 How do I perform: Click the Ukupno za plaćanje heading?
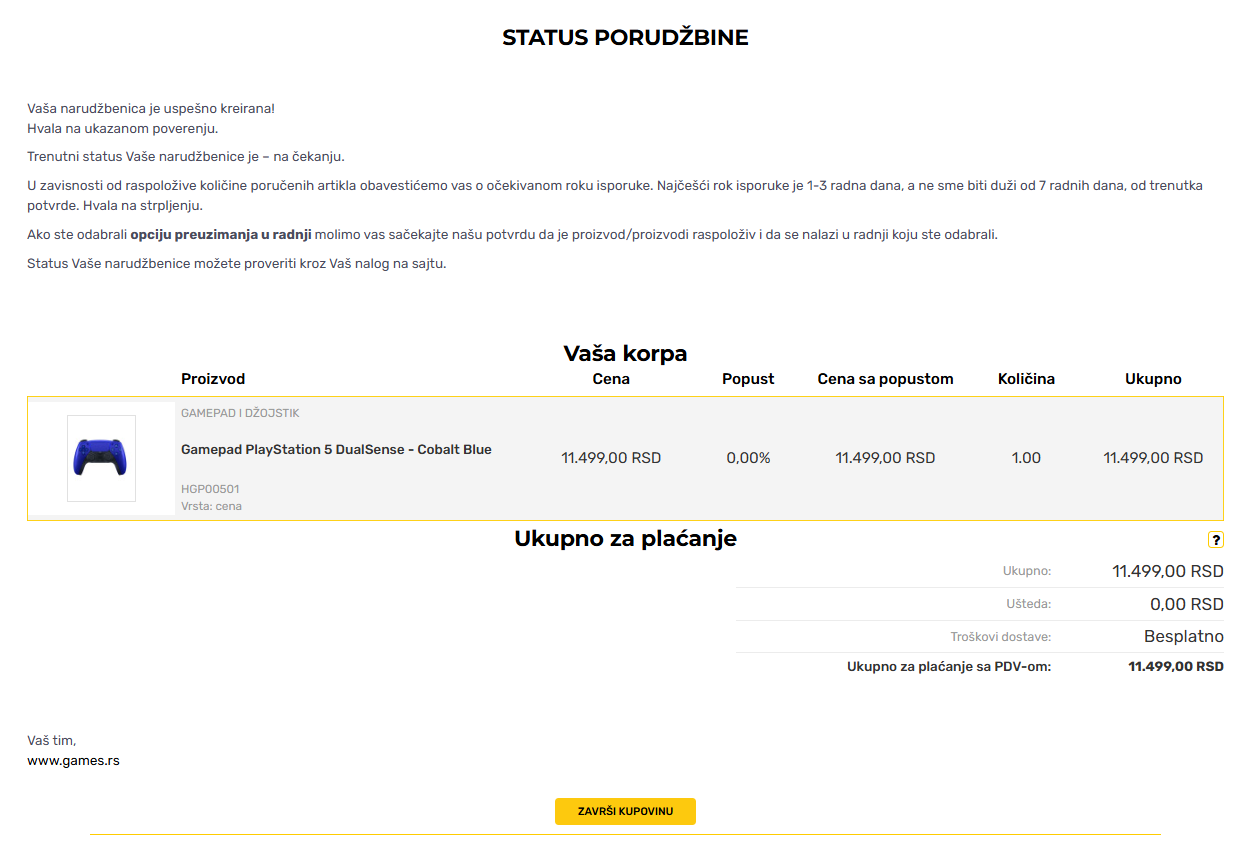coord(625,538)
